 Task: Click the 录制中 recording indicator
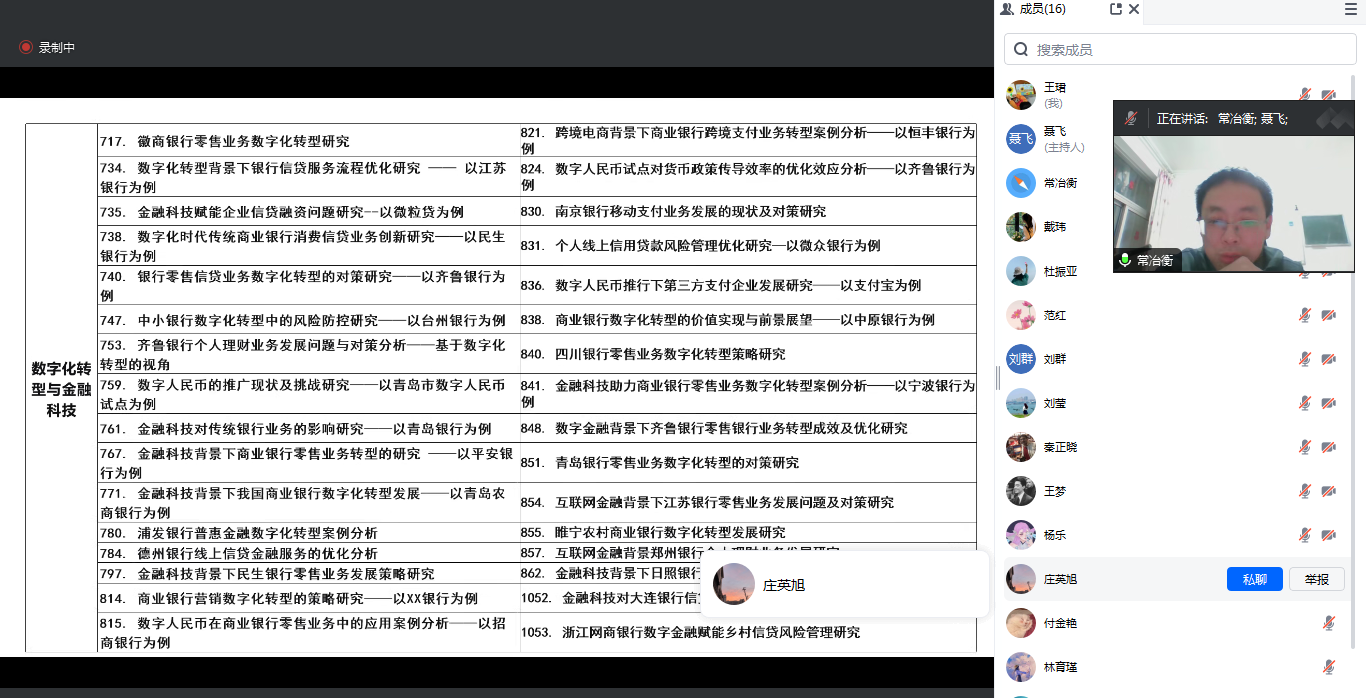pyautogui.click(x=47, y=47)
